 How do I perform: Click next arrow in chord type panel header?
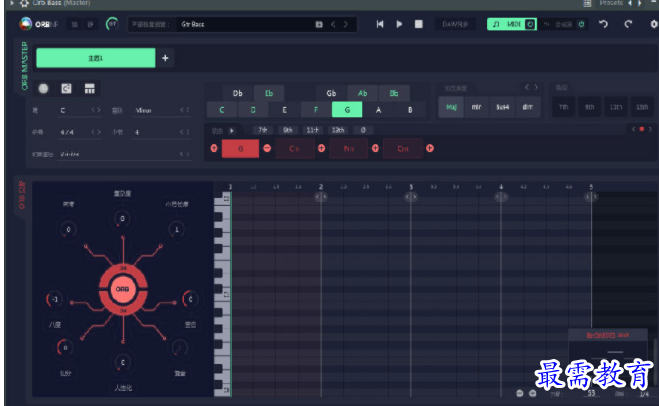click(x=536, y=87)
